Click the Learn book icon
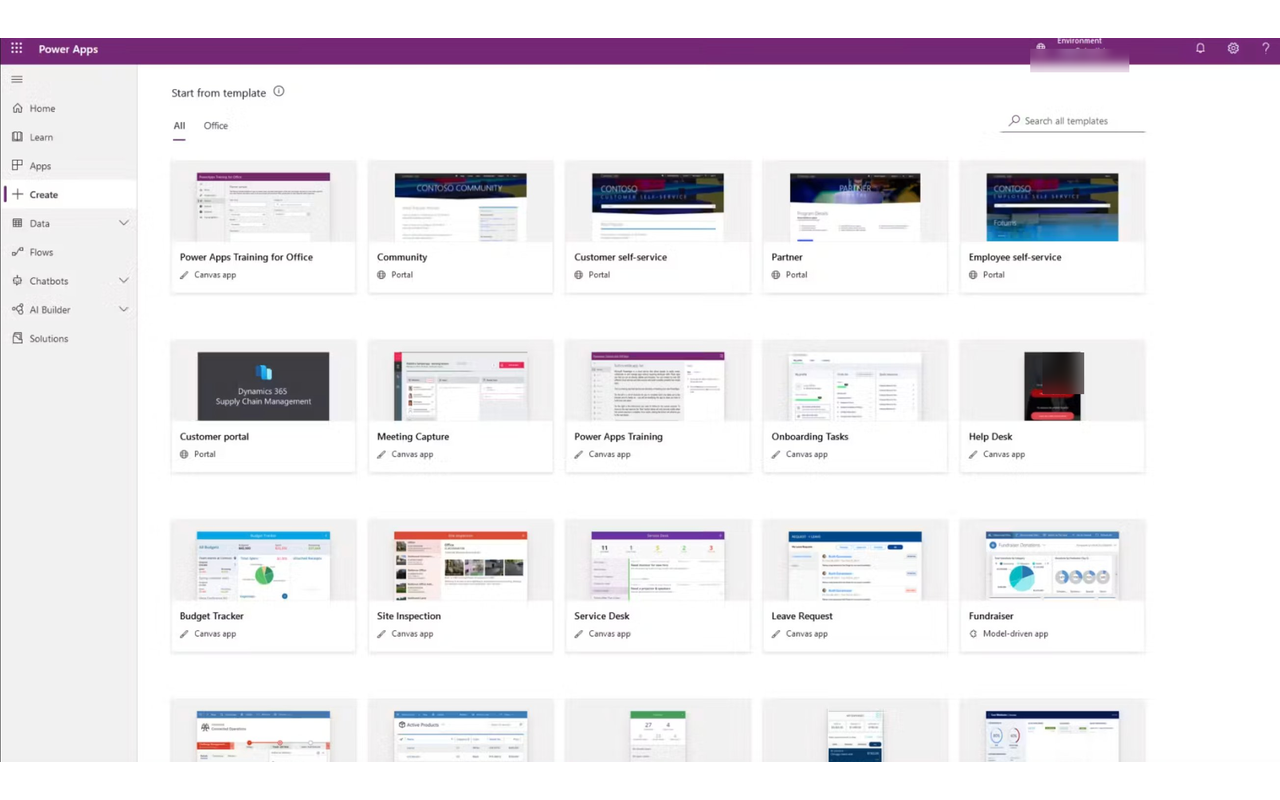This screenshot has height=800, width=1280. (17, 137)
